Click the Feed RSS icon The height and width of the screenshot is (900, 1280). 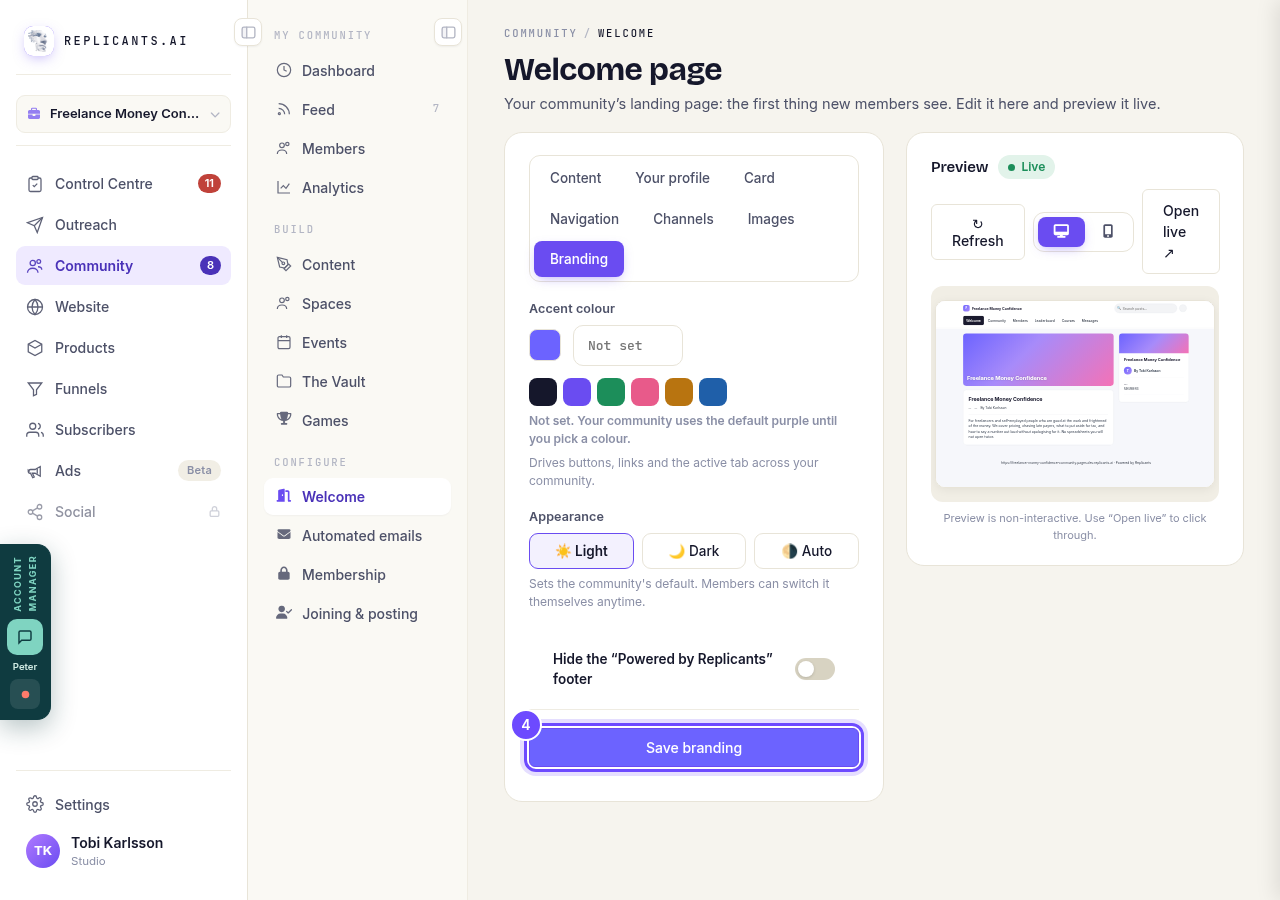(x=284, y=109)
